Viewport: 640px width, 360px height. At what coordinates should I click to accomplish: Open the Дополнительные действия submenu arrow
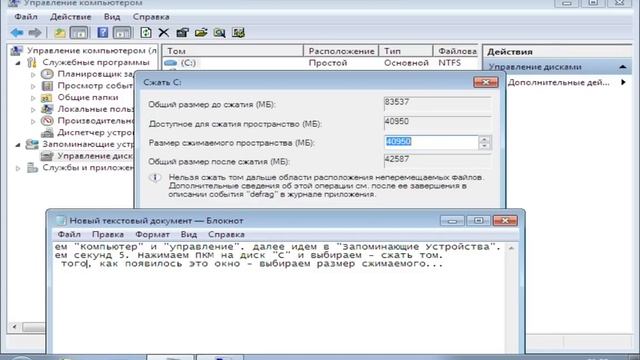(623, 82)
